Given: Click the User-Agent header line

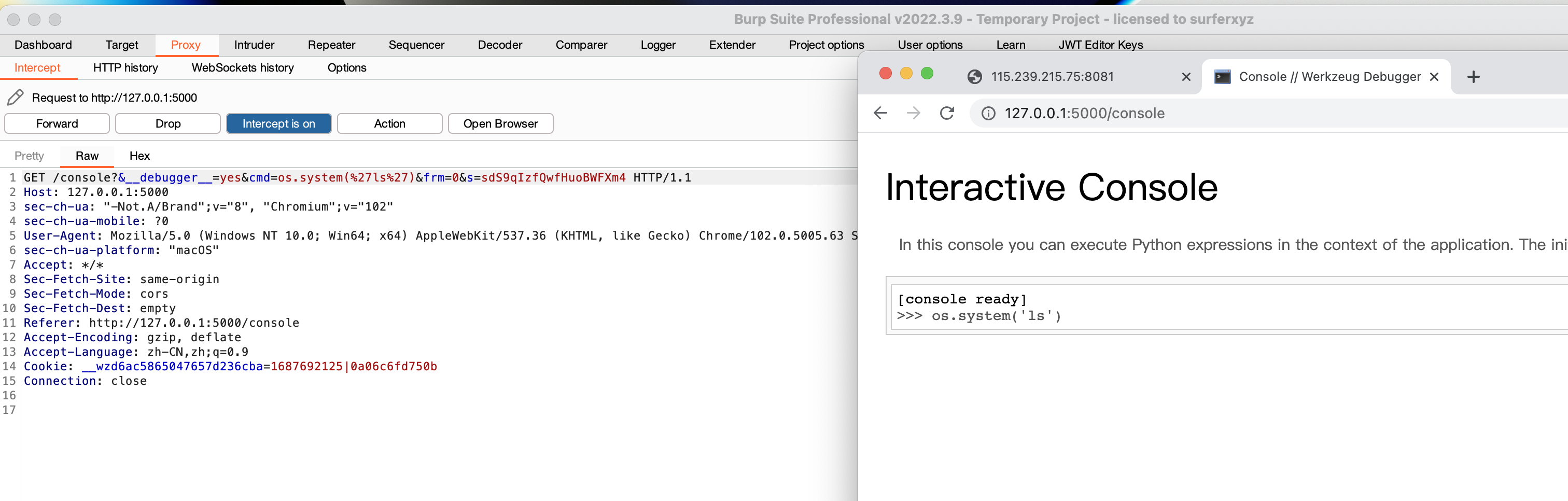Looking at the screenshot, I should pyautogui.click(x=440, y=235).
